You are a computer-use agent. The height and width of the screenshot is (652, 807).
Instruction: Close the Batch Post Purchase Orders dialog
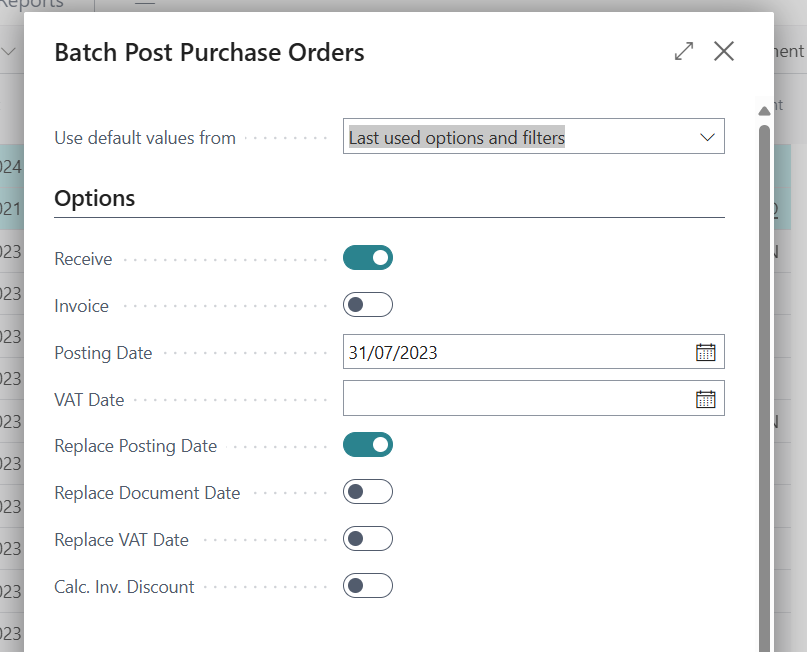(724, 51)
